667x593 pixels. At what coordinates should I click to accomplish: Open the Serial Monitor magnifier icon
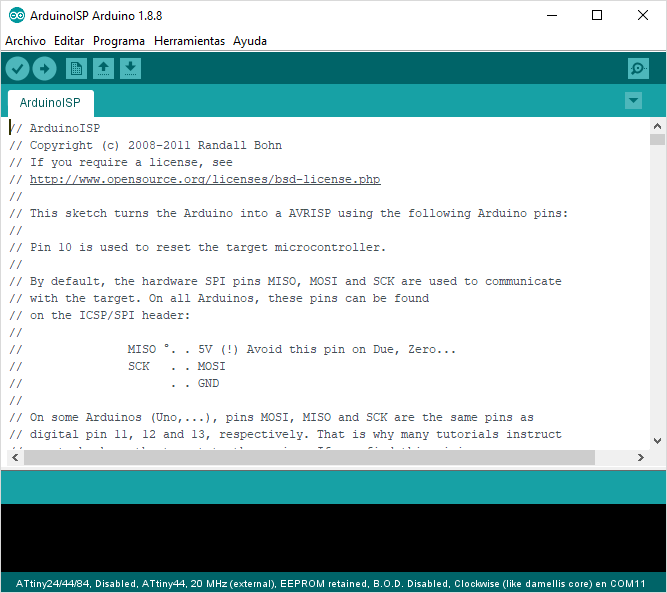638,68
